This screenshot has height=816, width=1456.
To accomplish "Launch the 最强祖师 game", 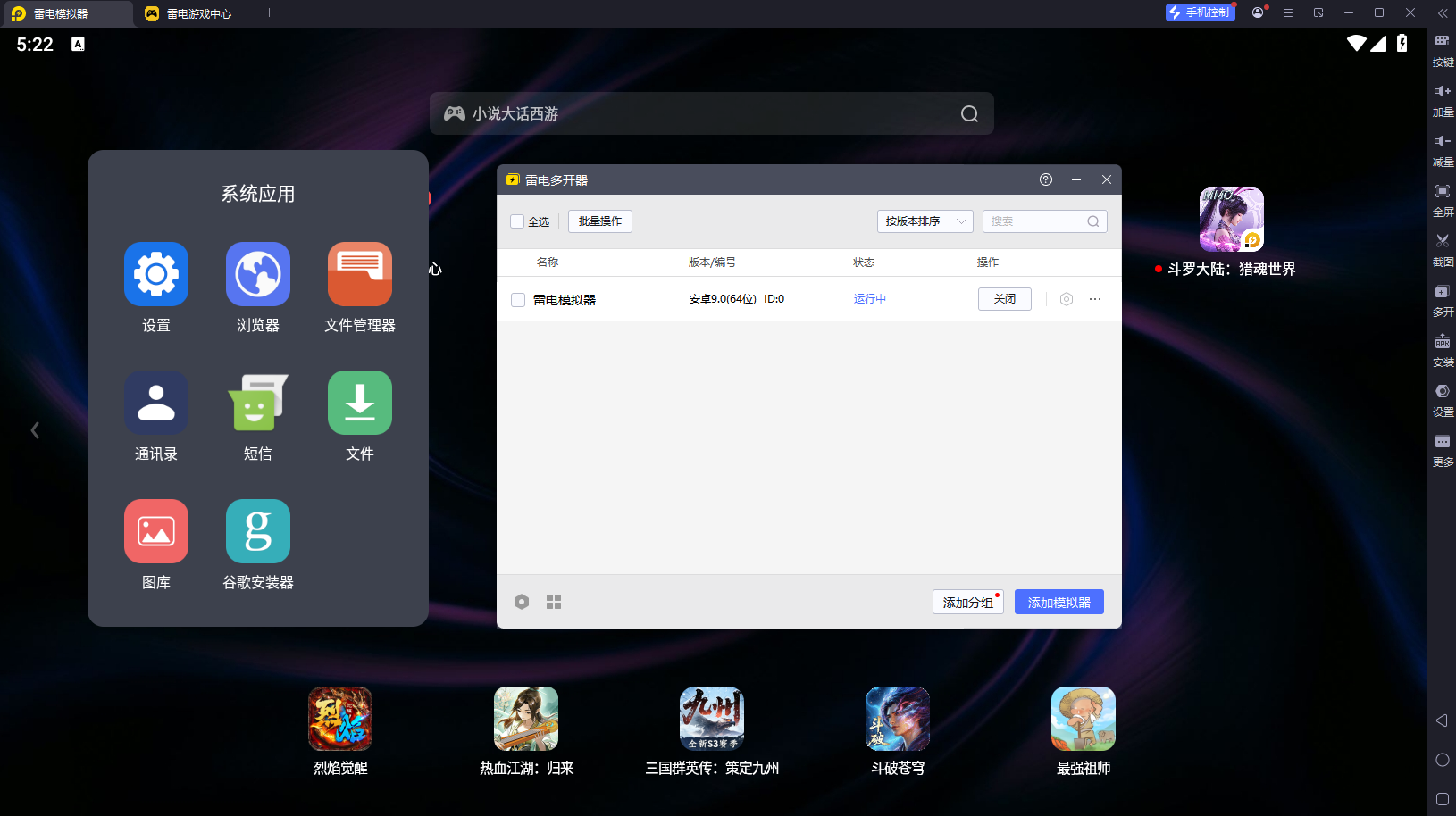I will pyautogui.click(x=1084, y=719).
